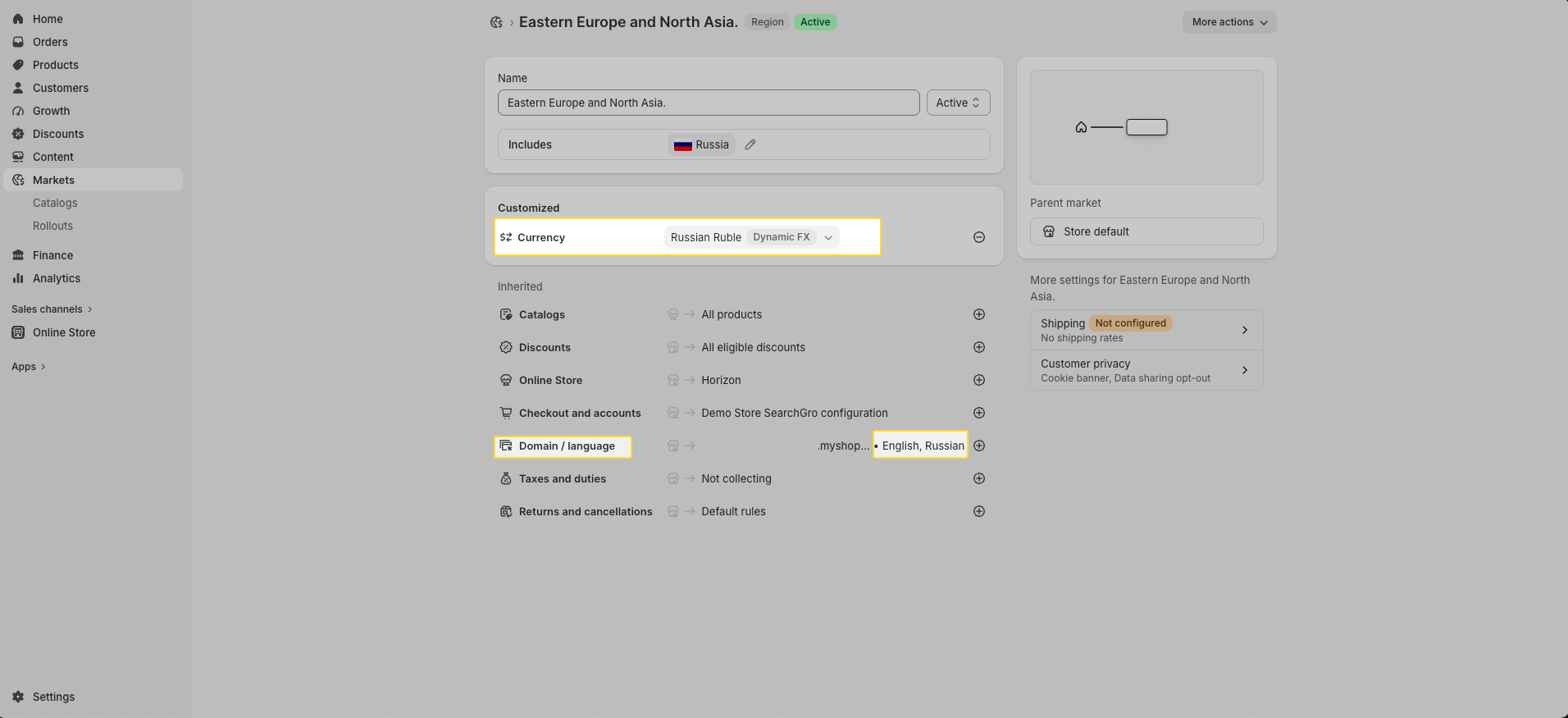Image resolution: width=1568 pixels, height=718 pixels.
Task: Click the Markets breadcrumb globe icon
Action: pos(496,22)
